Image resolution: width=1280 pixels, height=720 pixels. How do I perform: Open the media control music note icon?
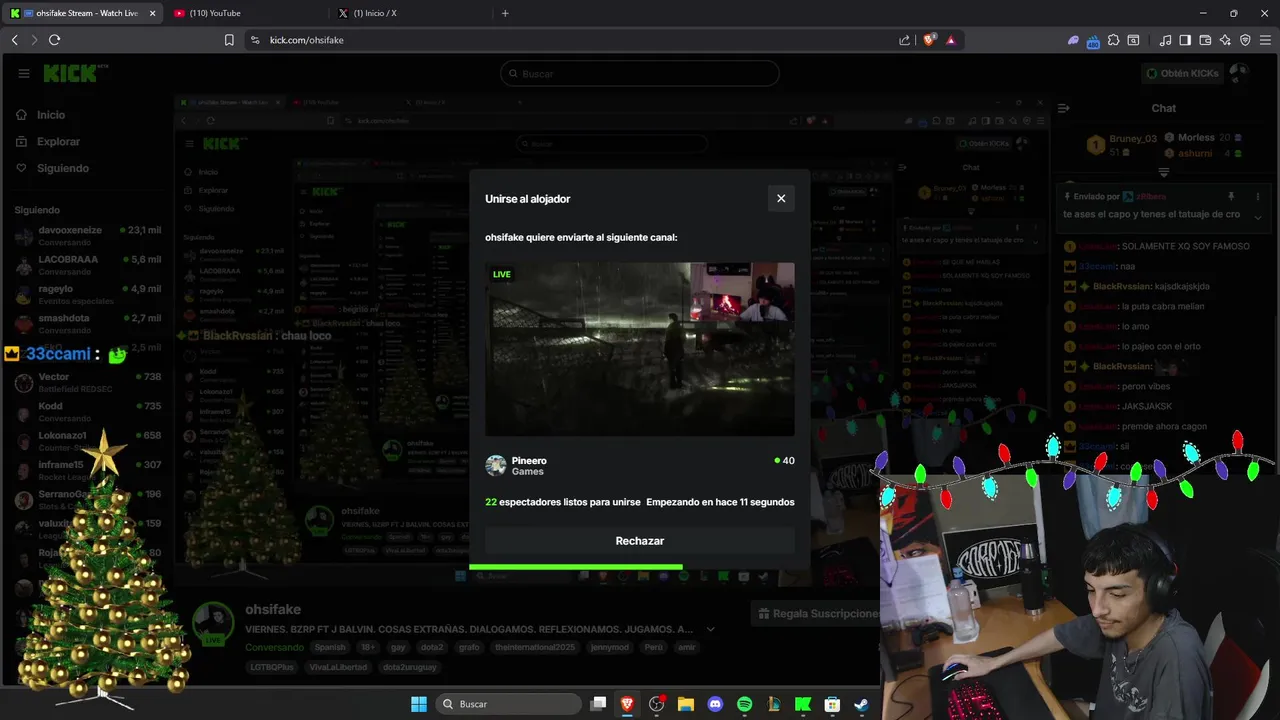[1165, 40]
